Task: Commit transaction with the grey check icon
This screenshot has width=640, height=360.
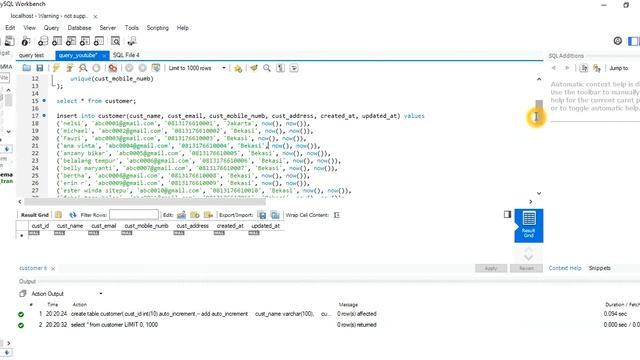Action: [129, 68]
